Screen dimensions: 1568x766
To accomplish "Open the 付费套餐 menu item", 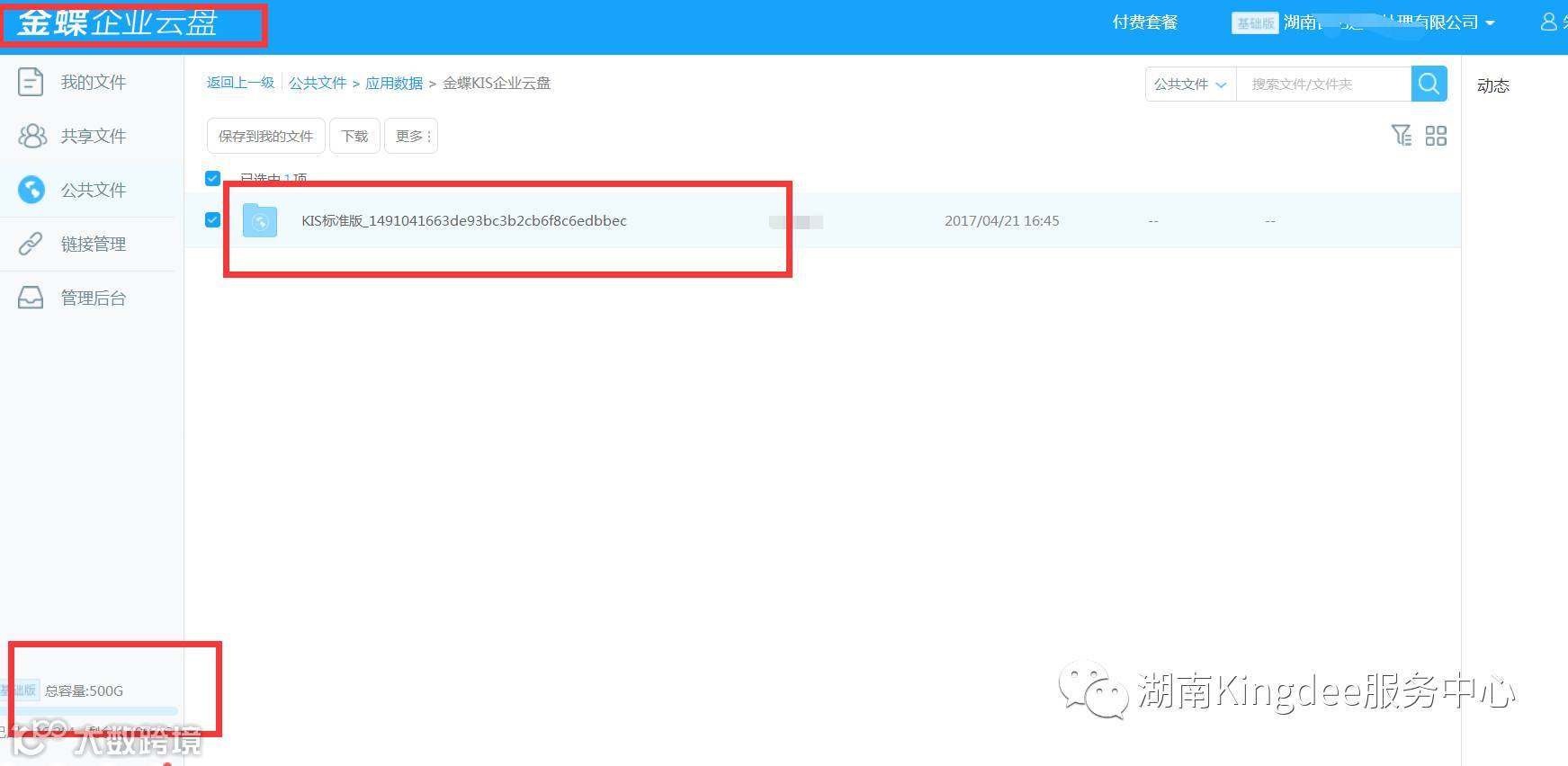I will tap(1145, 22).
